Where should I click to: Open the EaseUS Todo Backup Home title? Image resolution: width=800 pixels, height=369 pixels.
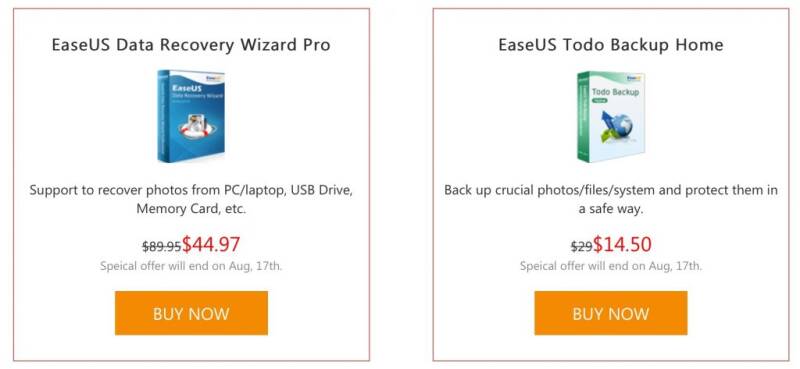611,44
